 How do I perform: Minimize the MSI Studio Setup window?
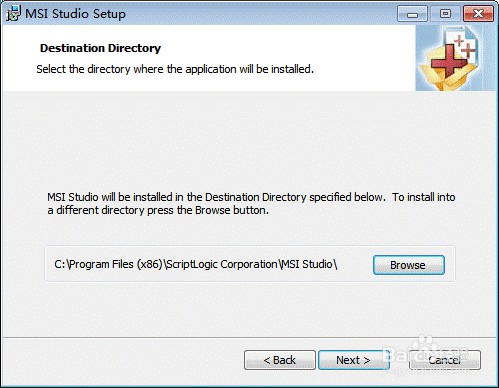(x=412, y=14)
